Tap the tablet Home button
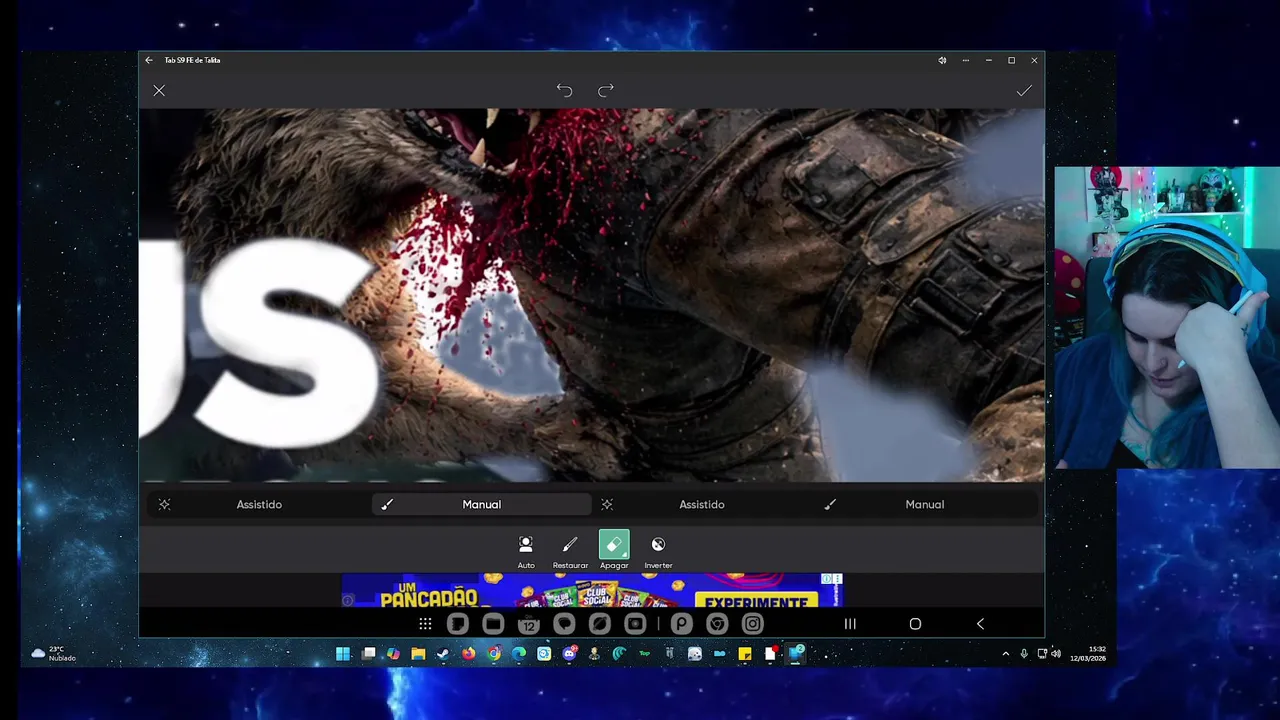This screenshot has height=720, width=1280. point(915,624)
